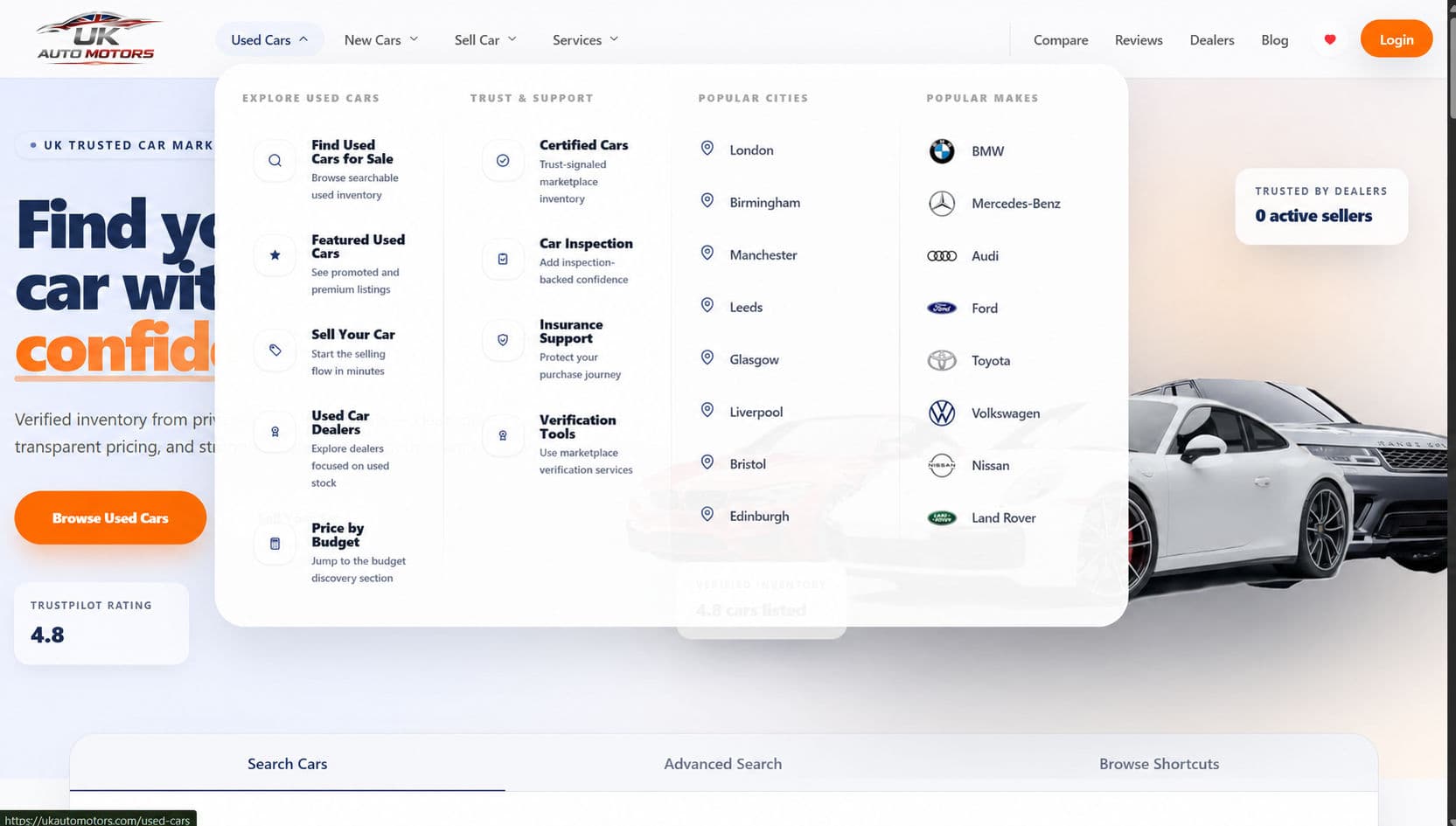Viewport: 1456px width, 826px height.
Task: Click the Ford oval logo
Action: click(x=942, y=308)
